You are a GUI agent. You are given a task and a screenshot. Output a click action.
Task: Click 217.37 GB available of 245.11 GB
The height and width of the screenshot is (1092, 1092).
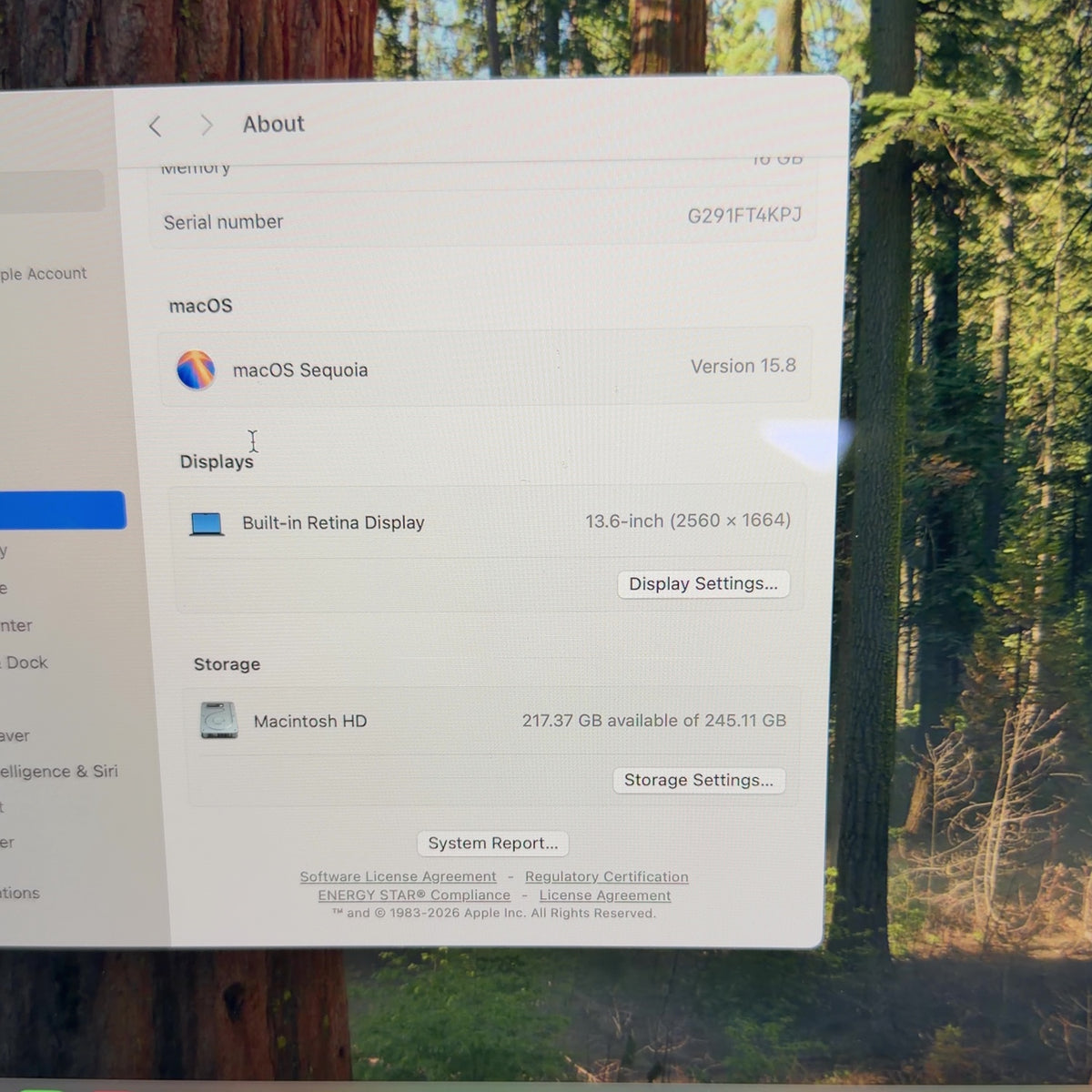click(x=654, y=721)
